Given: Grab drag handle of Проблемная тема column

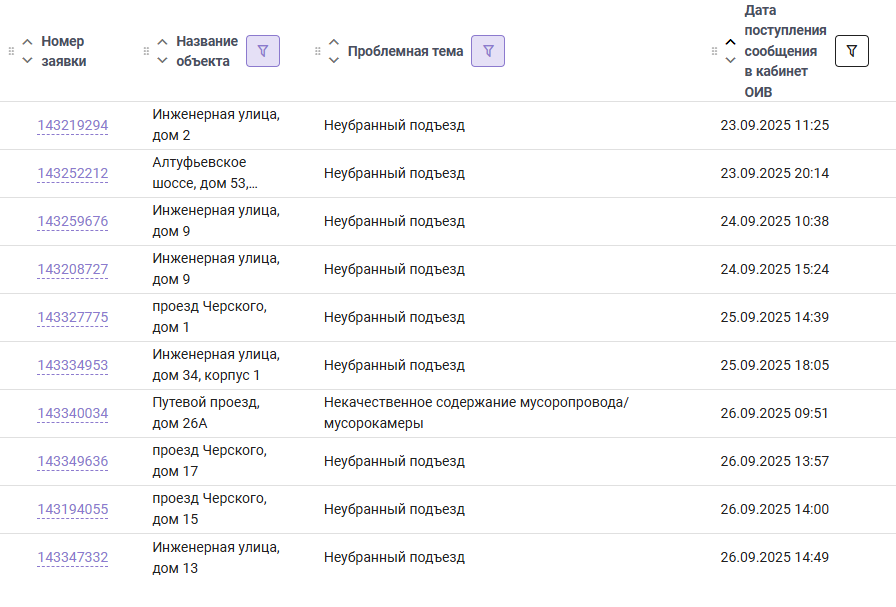Looking at the screenshot, I should coord(318,51).
